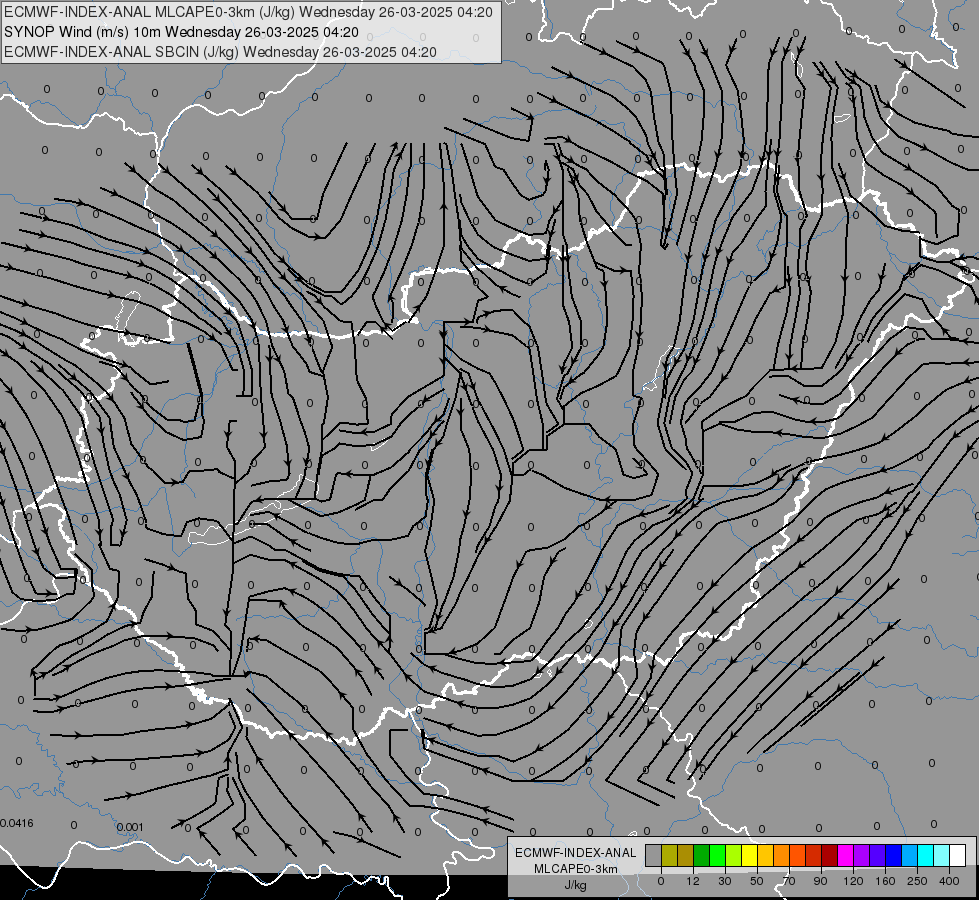Click the dark red legend swatch
Image resolution: width=979 pixels, height=900 pixels.
[829, 855]
